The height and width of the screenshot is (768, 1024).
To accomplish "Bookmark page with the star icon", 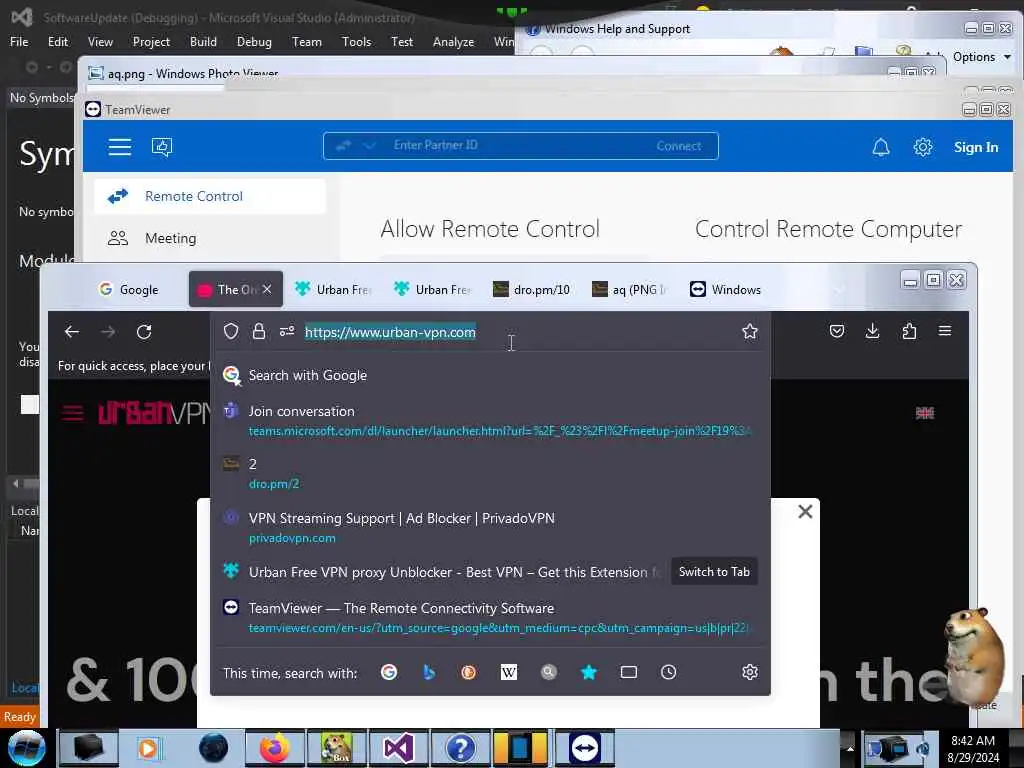I will tap(750, 331).
